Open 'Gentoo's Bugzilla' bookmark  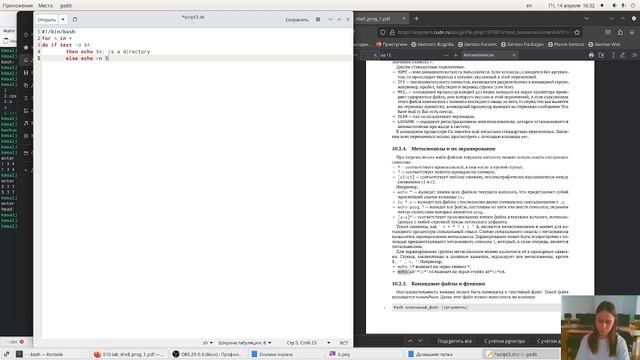point(432,44)
